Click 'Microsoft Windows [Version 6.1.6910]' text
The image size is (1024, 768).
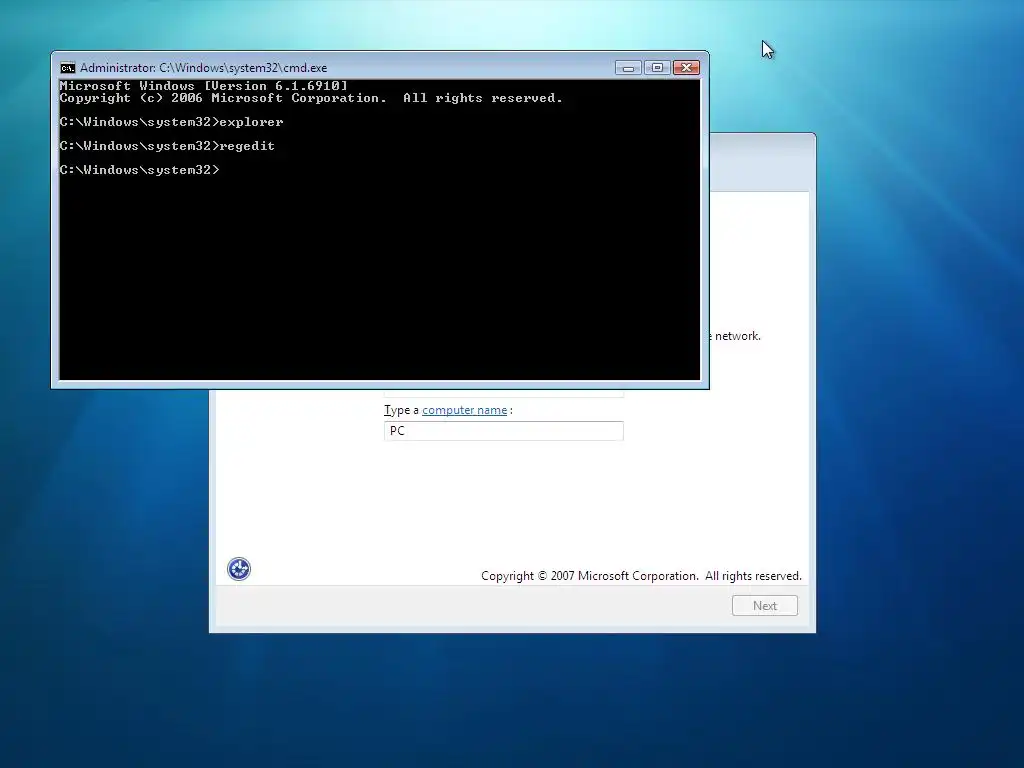[x=204, y=86]
